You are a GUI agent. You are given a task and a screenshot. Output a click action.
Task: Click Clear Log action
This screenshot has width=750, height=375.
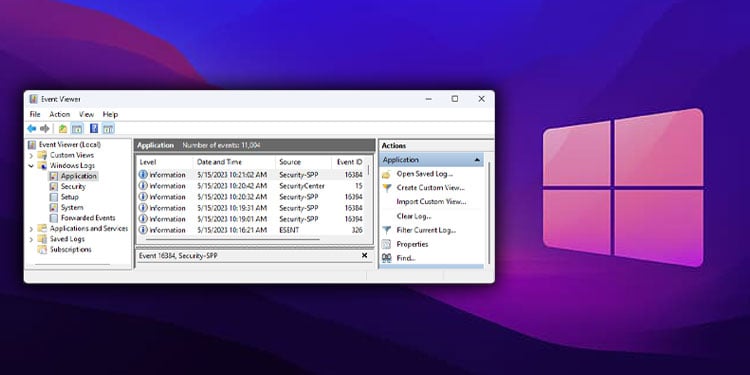pyautogui.click(x=414, y=216)
